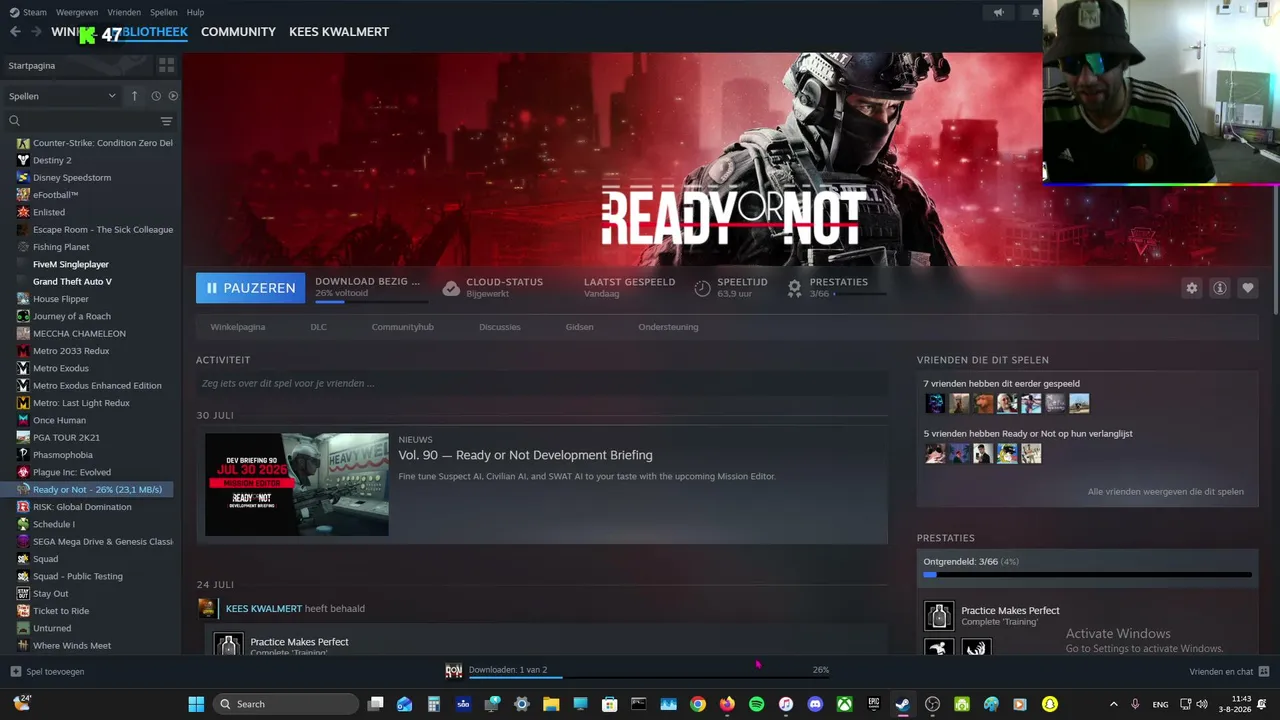Open the announcements megaphone icon
Screen dimensions: 1280x720
click(998, 13)
